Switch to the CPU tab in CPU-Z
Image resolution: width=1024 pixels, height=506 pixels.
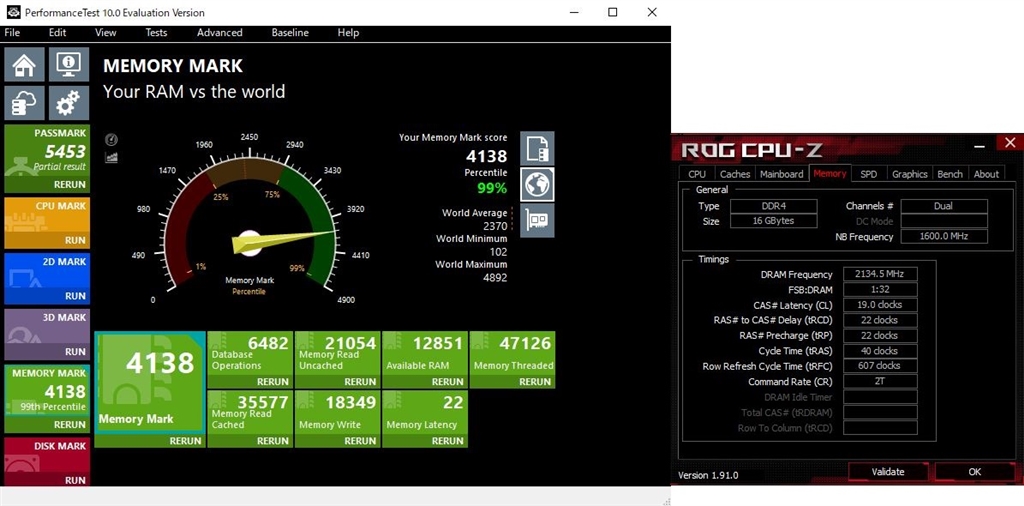tap(697, 174)
